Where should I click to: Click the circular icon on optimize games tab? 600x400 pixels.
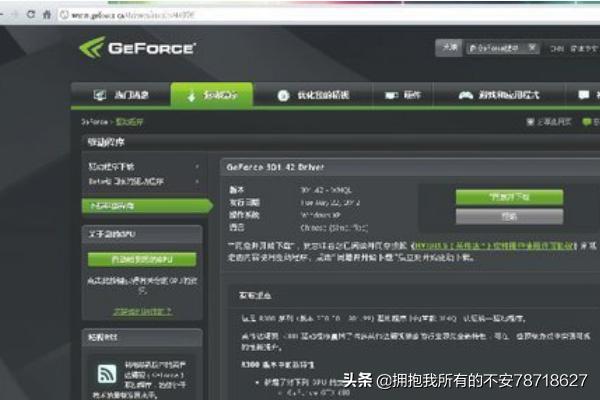tap(283, 95)
